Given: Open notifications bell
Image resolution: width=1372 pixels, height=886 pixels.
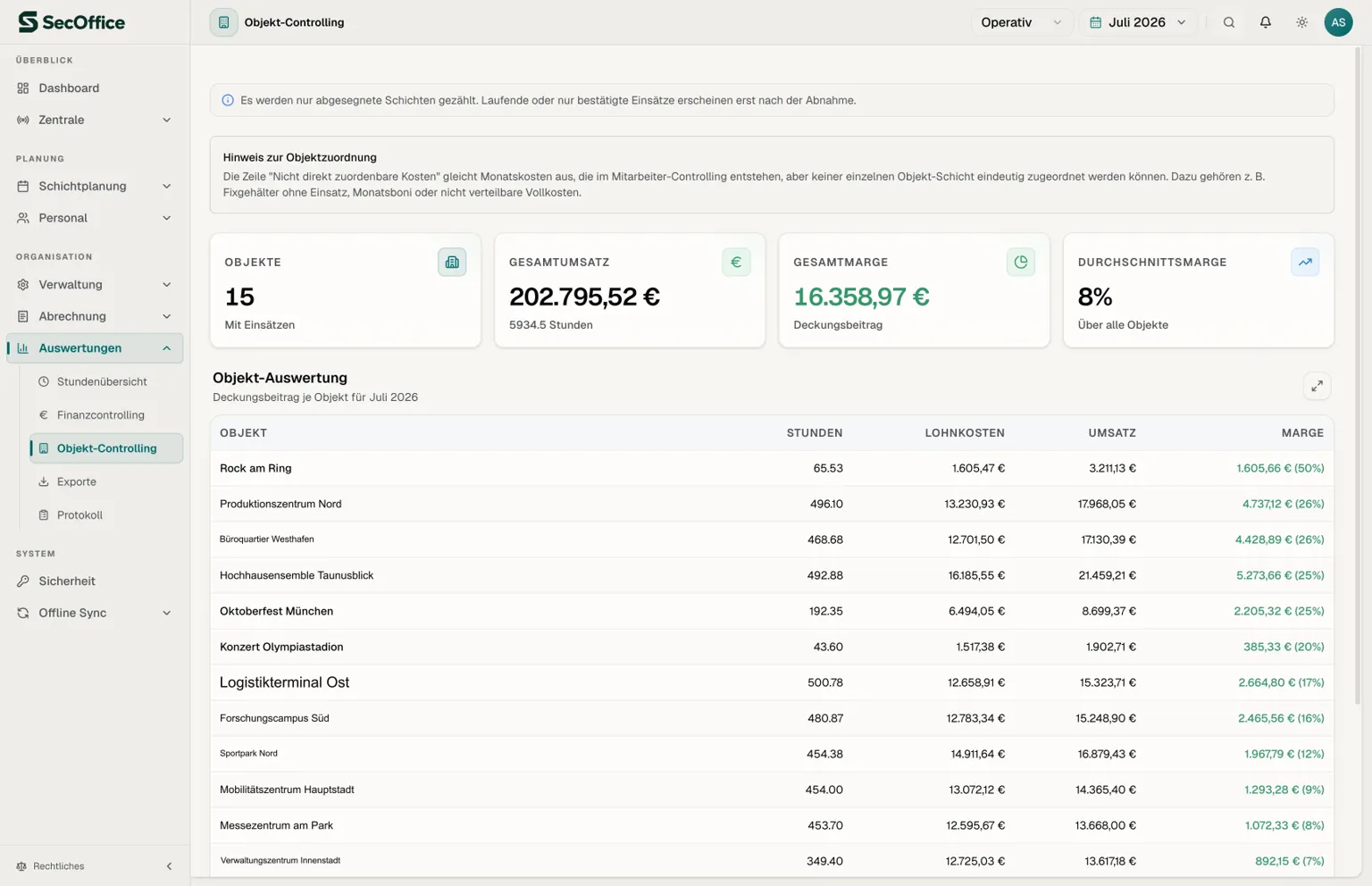Looking at the screenshot, I should pyautogui.click(x=1266, y=22).
